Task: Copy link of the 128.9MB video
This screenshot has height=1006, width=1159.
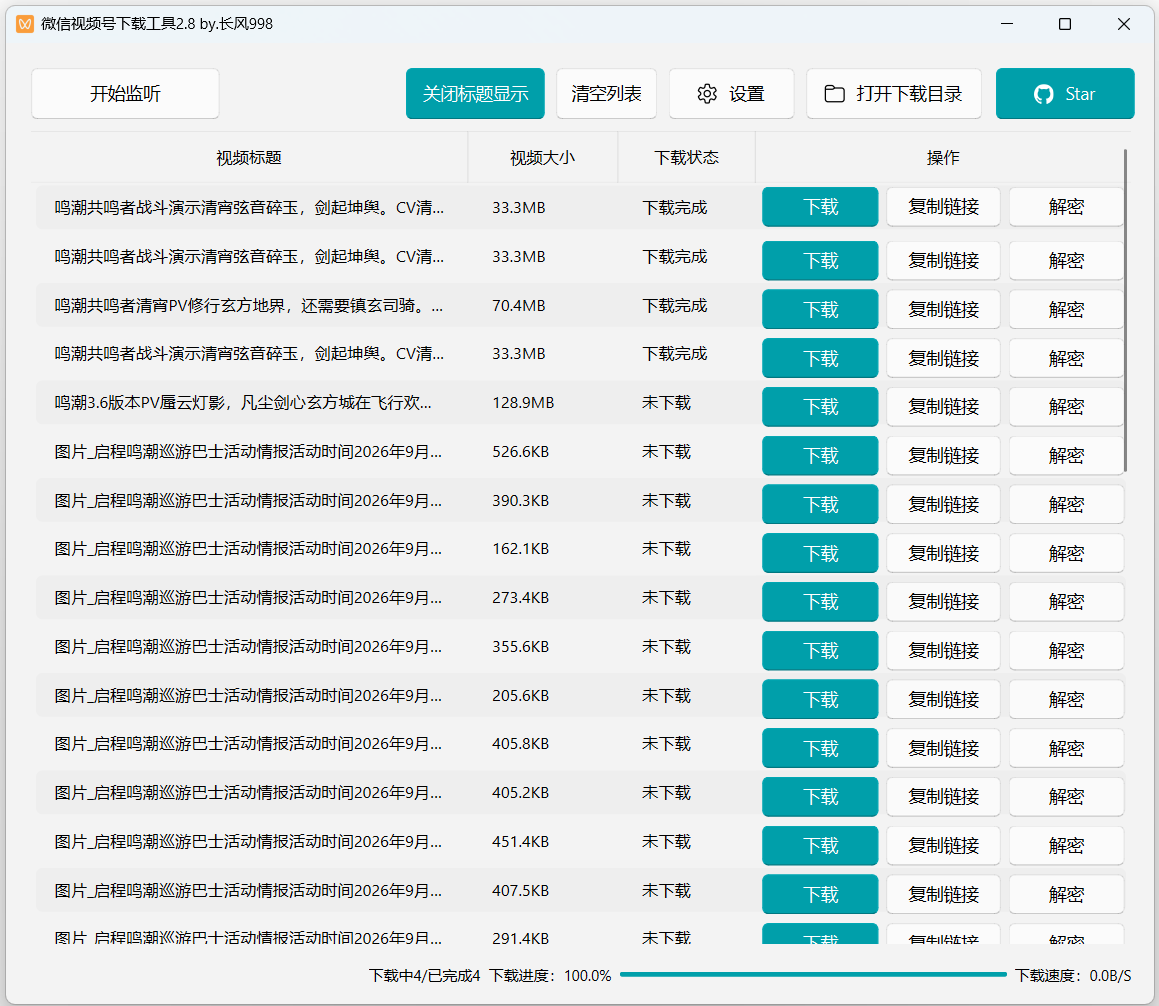Action: click(x=943, y=407)
